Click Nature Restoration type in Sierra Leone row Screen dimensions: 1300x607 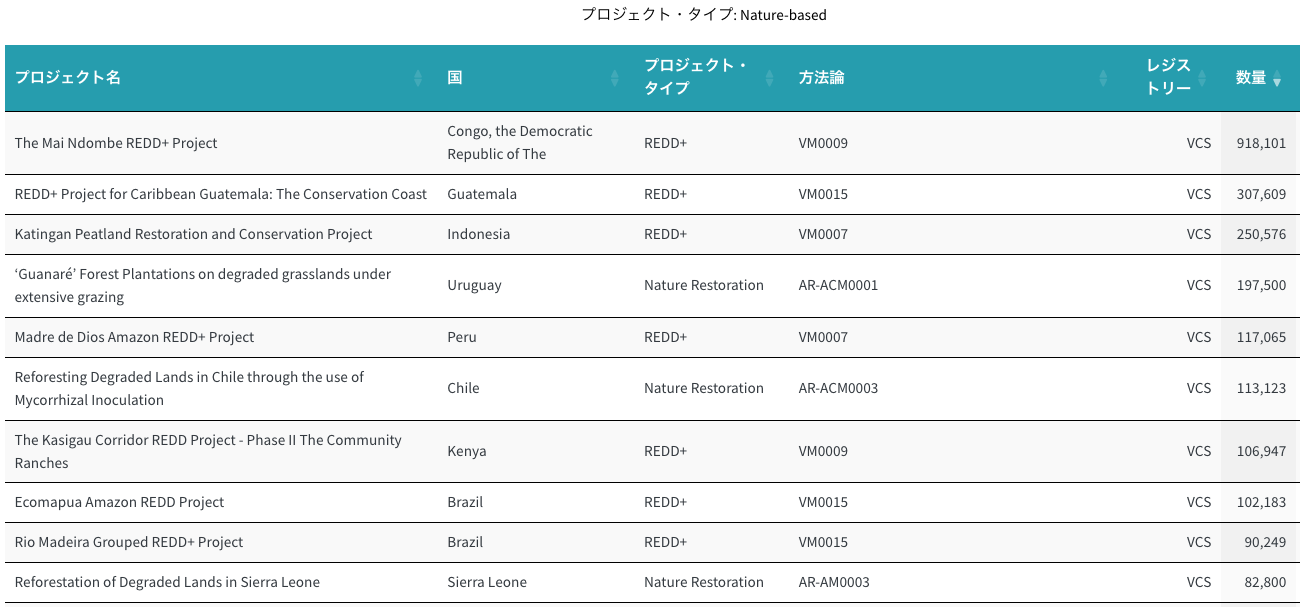click(703, 582)
